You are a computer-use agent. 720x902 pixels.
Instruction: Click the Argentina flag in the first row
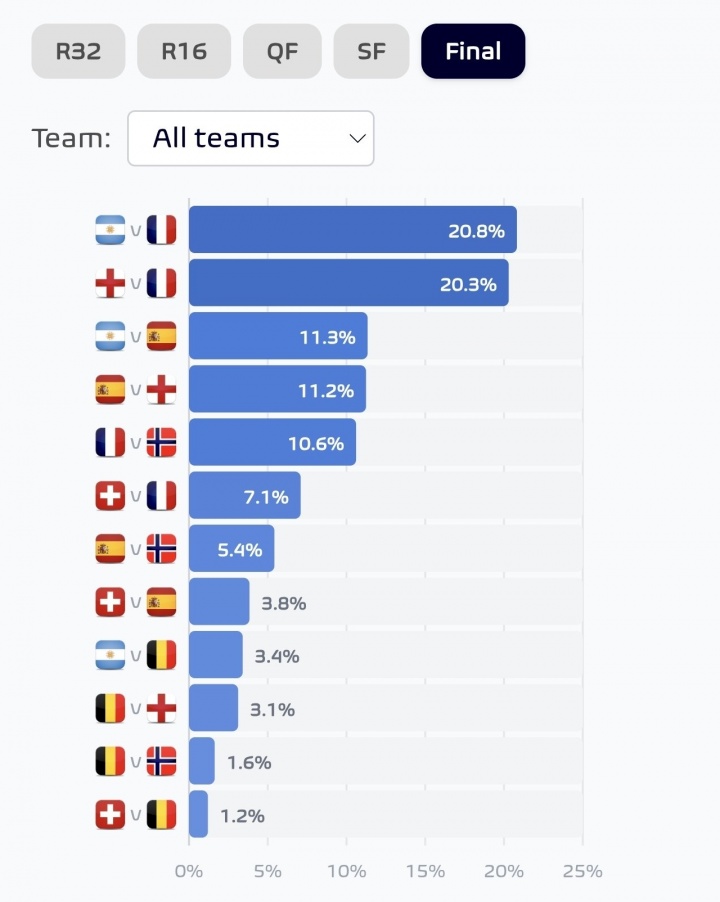tap(110, 230)
